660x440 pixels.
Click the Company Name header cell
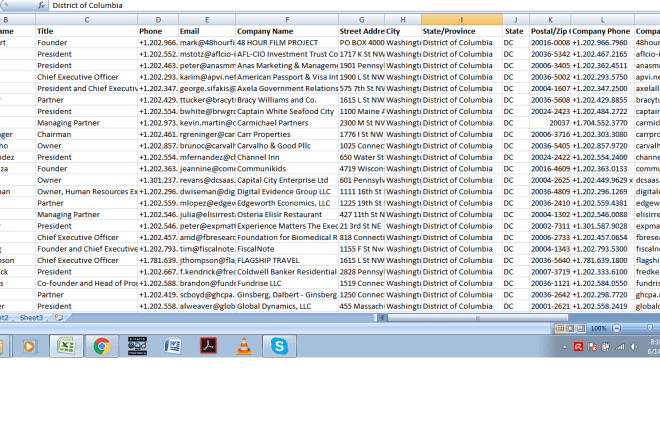point(287,31)
